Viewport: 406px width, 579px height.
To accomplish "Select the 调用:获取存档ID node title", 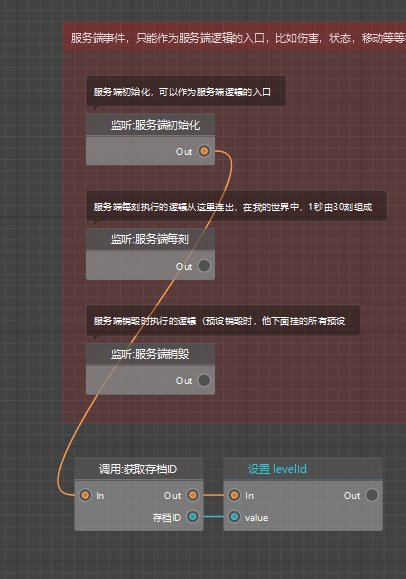I will 139,469.
